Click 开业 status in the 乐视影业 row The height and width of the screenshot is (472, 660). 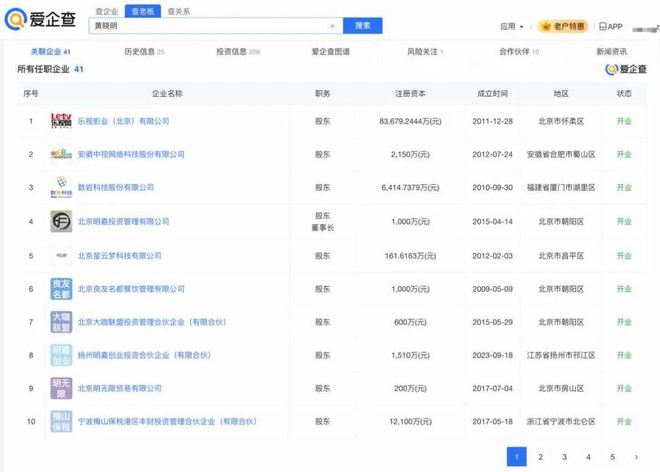pyautogui.click(x=624, y=121)
